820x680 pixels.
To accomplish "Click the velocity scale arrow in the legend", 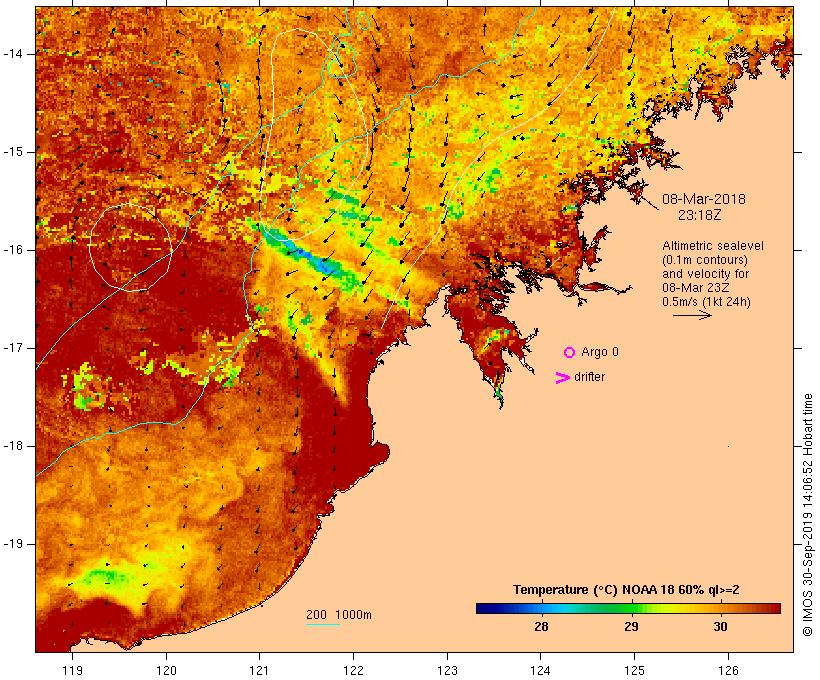I will pos(692,315).
